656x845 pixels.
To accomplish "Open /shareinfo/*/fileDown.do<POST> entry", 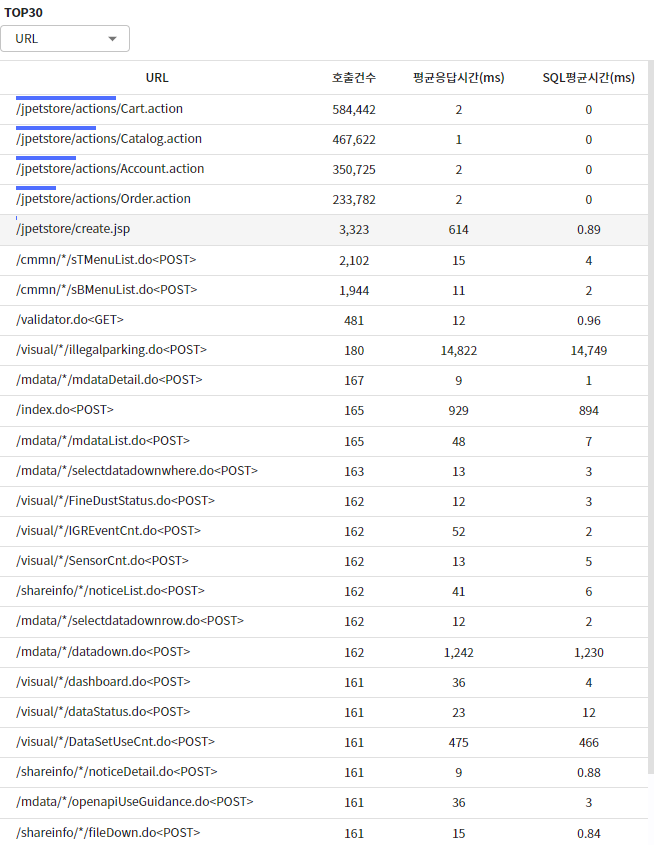I will pos(108,832).
